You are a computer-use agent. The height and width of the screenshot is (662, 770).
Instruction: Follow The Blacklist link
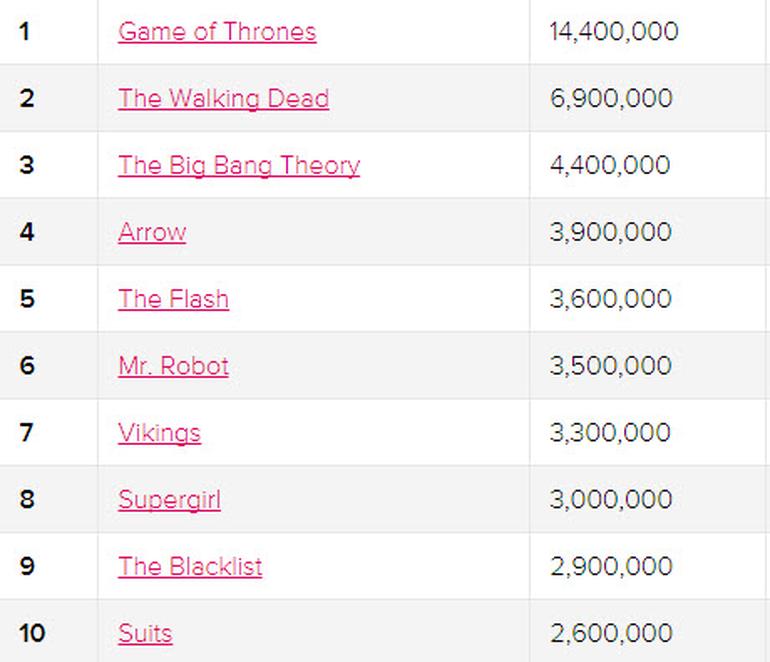coord(190,567)
